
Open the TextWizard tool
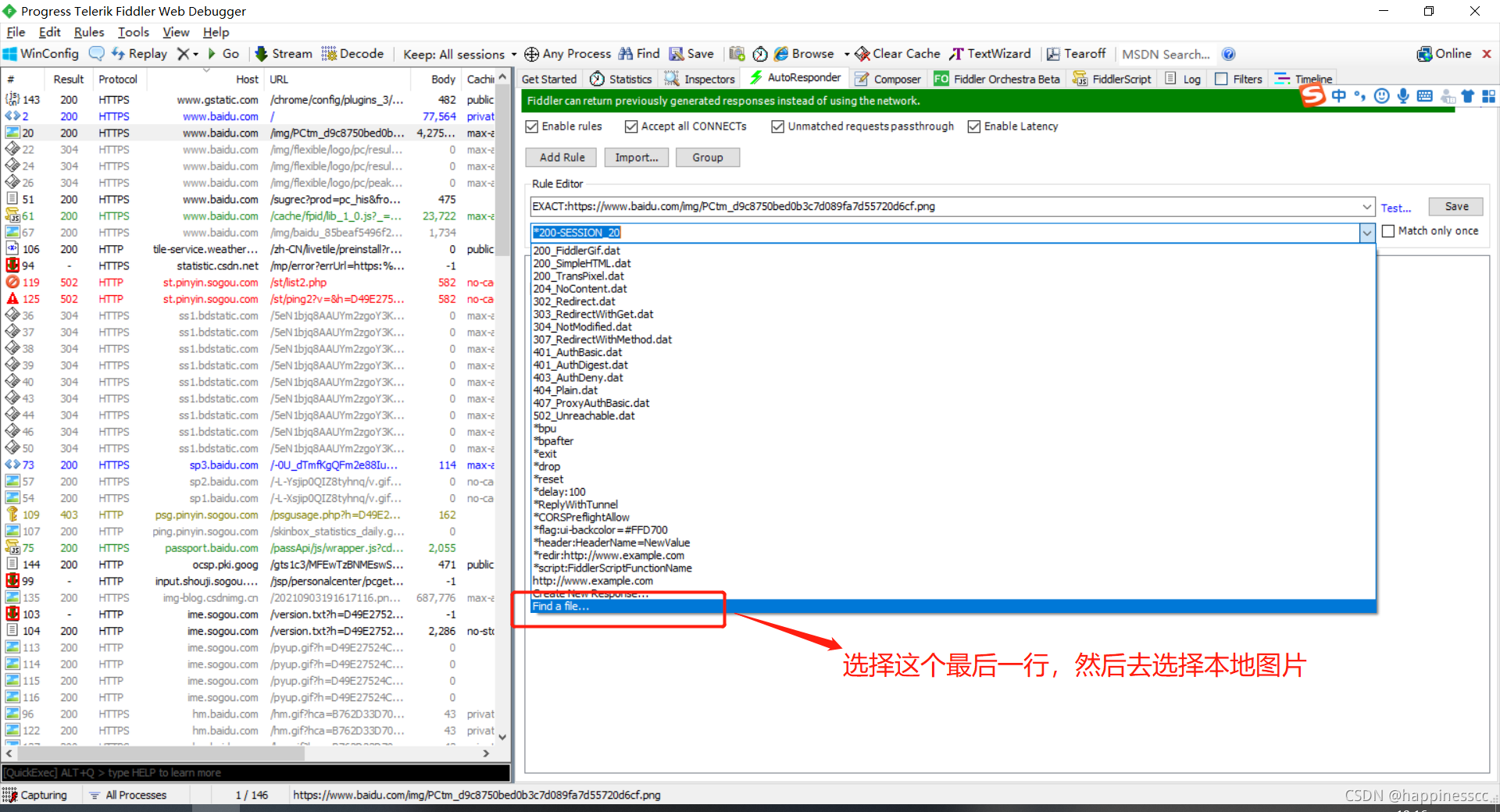pos(990,54)
